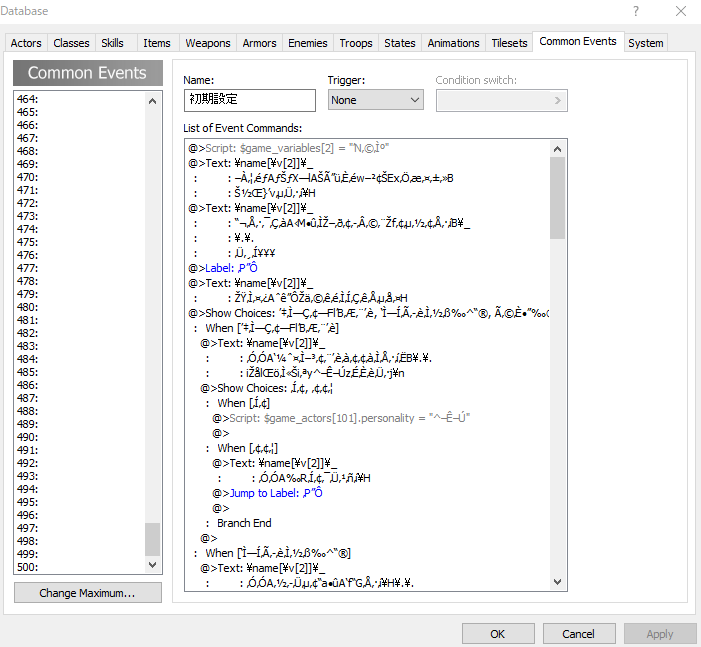Open the Armors tab
The height and width of the screenshot is (647, 701).
pyautogui.click(x=259, y=43)
